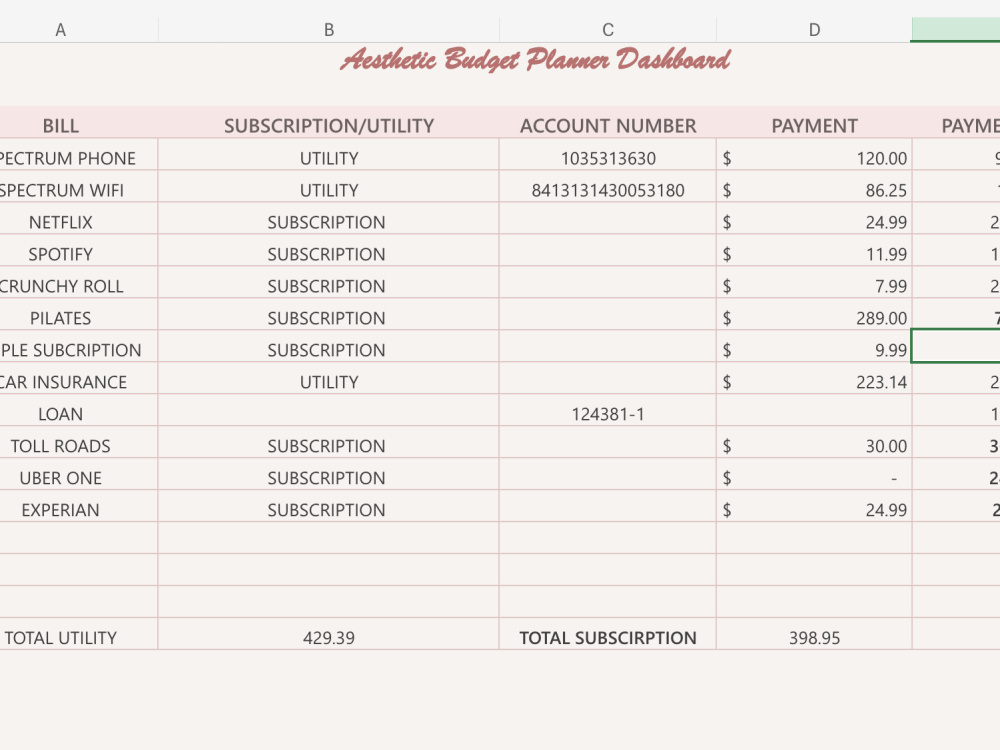Select column A header
Screen dimensions: 1000x750
(x=61, y=30)
